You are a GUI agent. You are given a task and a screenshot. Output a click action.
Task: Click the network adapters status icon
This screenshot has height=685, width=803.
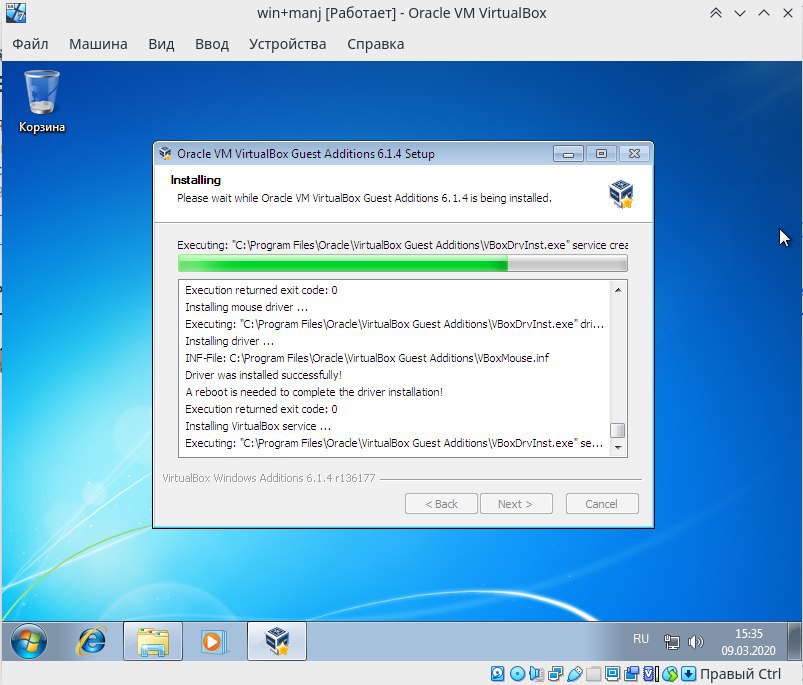[x=555, y=674]
